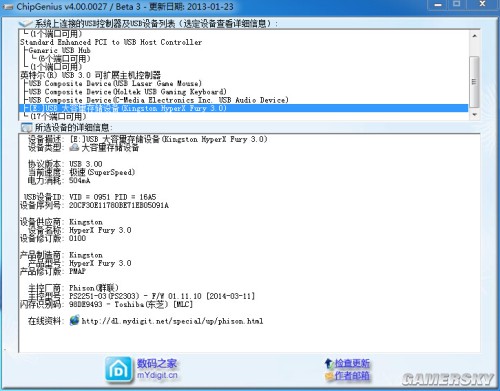Viewport: 500px width, 391px height.
Task: Click the check update arrow icon
Action: [x=329, y=363]
